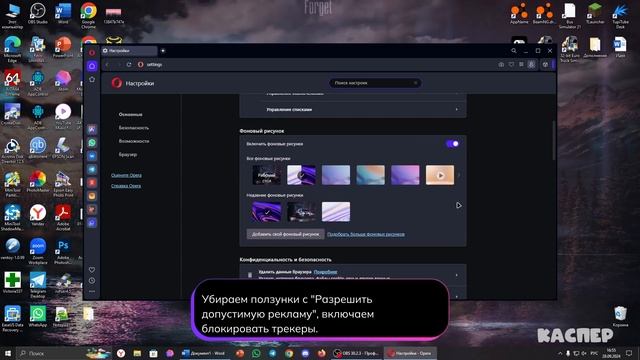Open Telegram in Opera sidebar
Screen dimensions: 640x360
click(92, 169)
